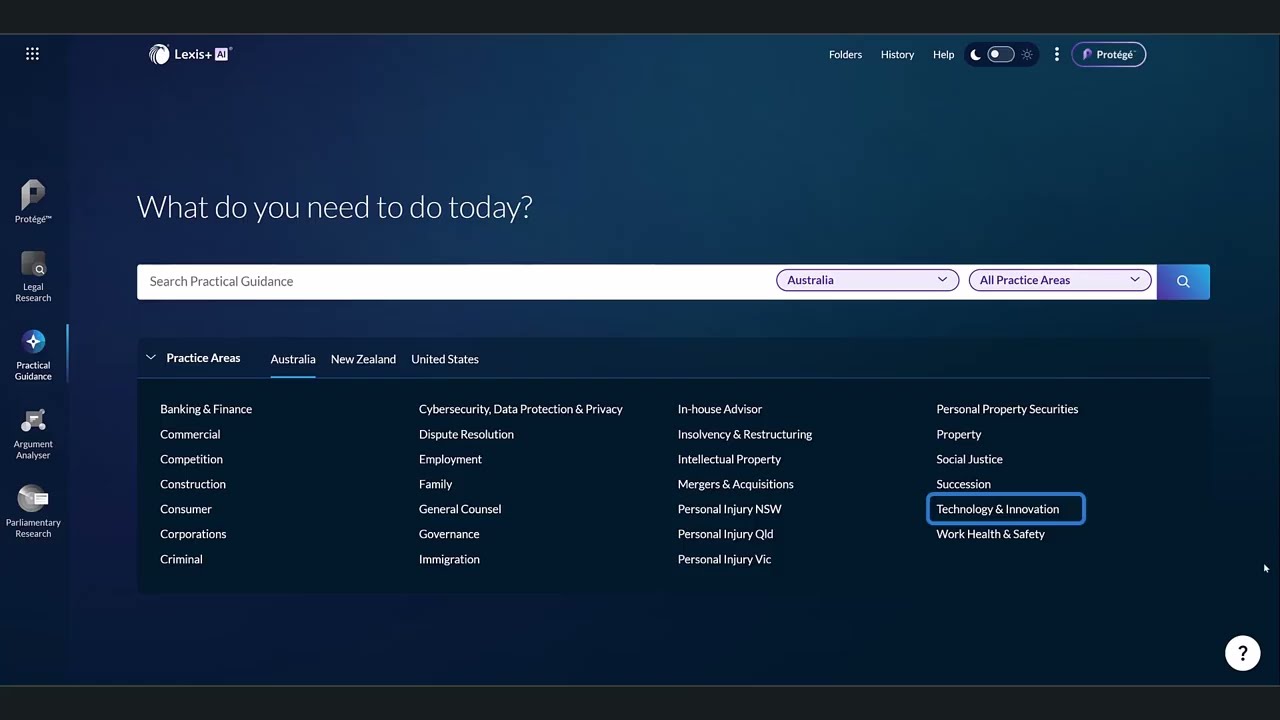The width and height of the screenshot is (1280, 720).
Task: Open the three-dot more options menu
Action: (1056, 55)
